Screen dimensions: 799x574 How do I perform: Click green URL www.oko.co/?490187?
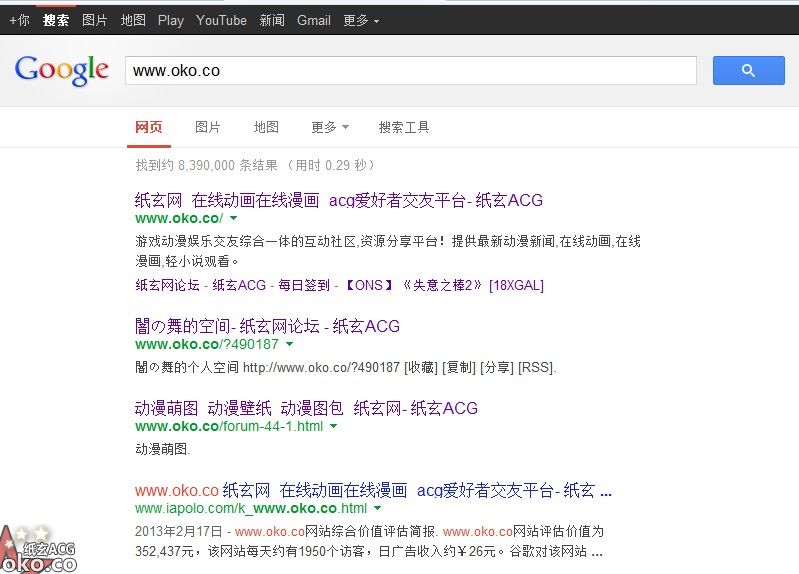tap(207, 344)
